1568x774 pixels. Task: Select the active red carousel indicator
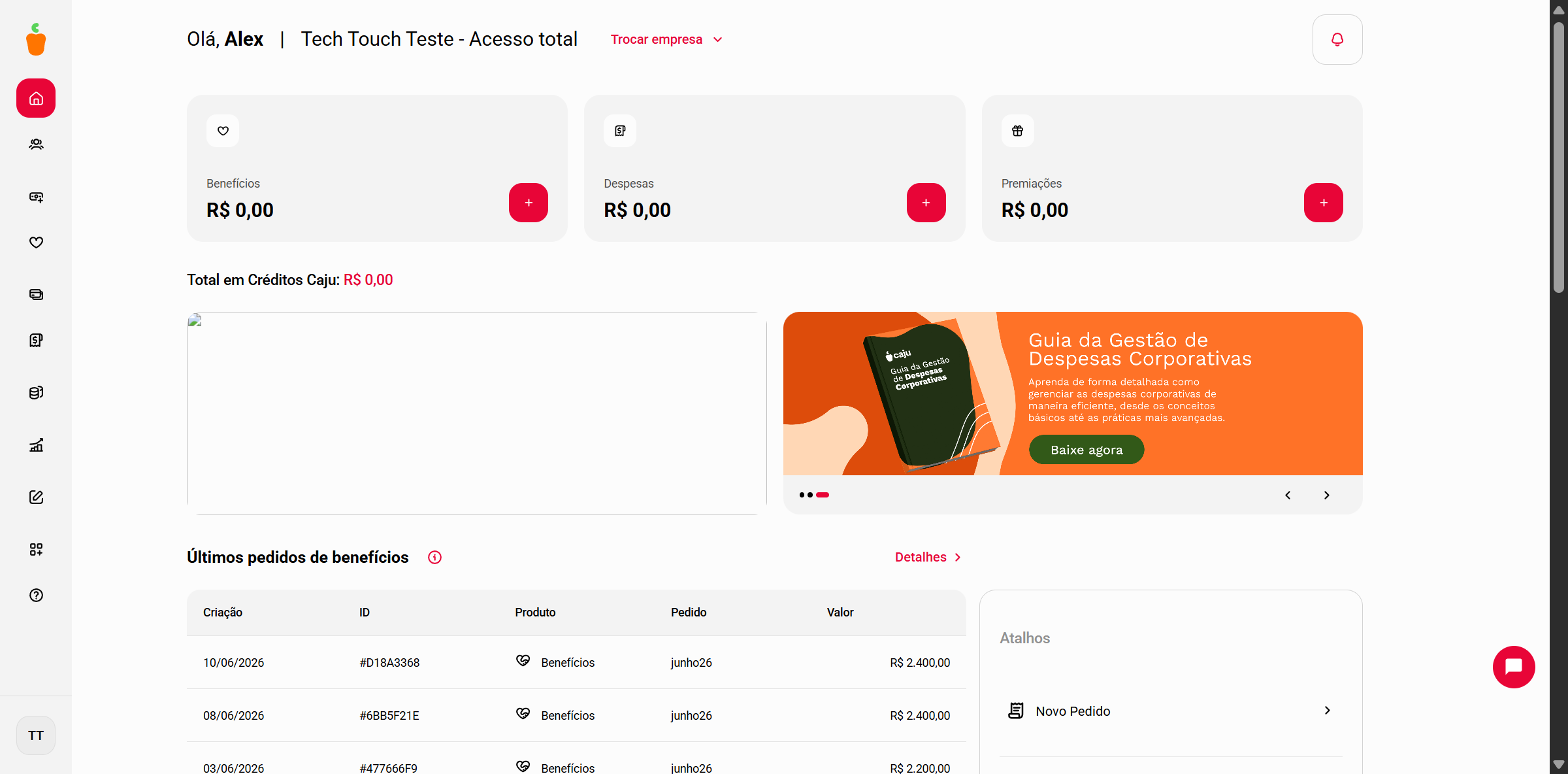823,495
